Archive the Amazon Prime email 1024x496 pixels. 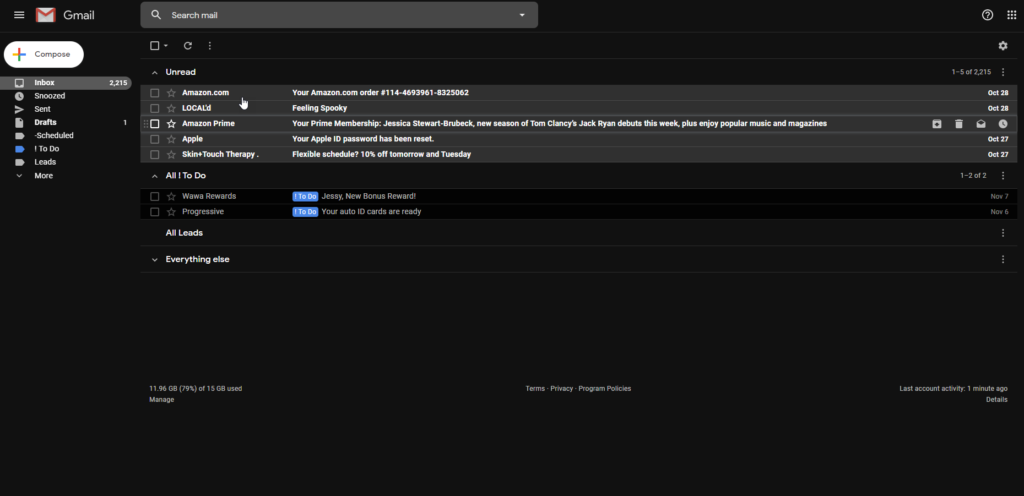pos(936,124)
